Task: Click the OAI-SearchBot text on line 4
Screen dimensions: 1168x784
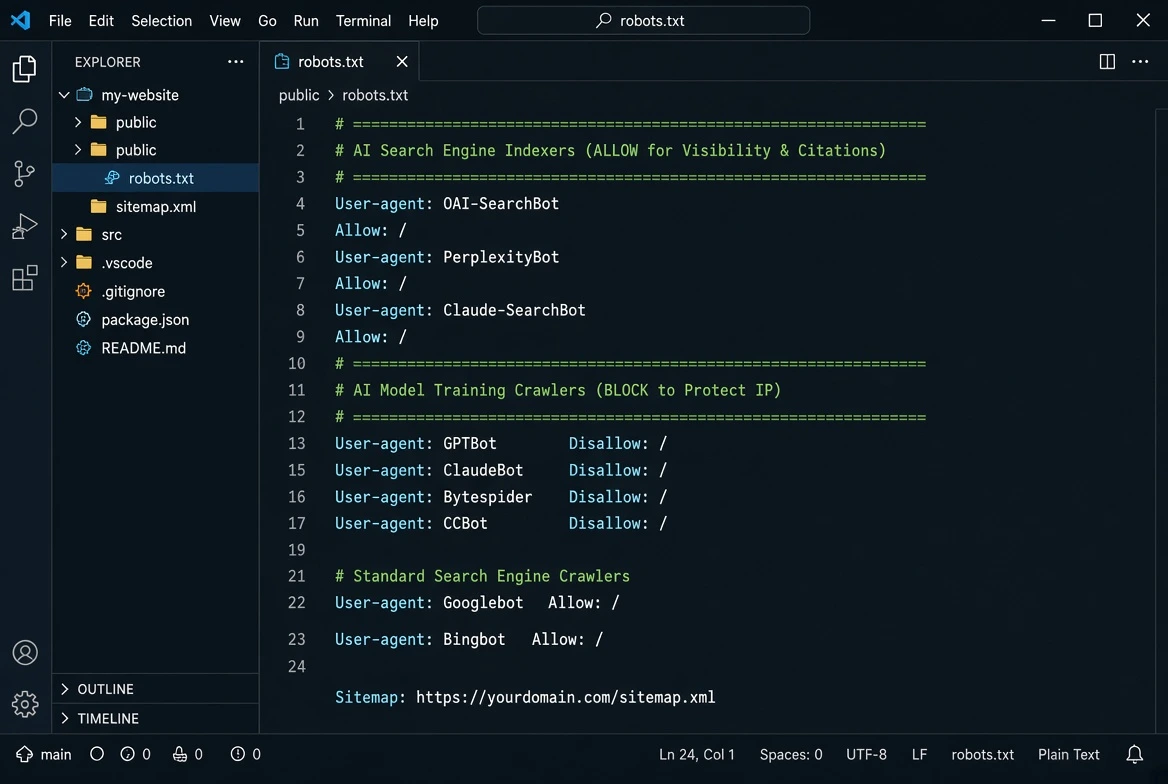Action: pos(501,203)
